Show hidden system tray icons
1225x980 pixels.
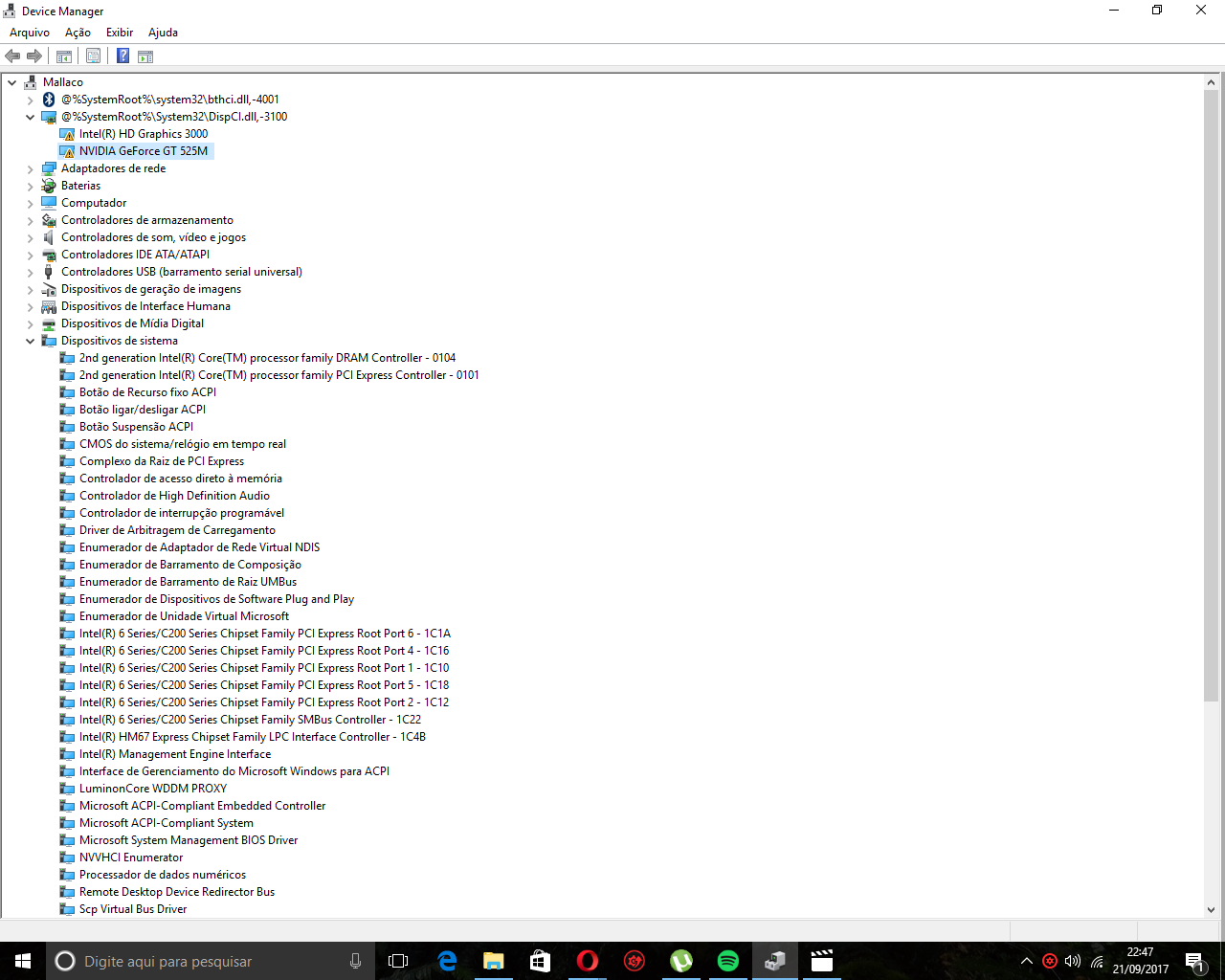click(1027, 961)
